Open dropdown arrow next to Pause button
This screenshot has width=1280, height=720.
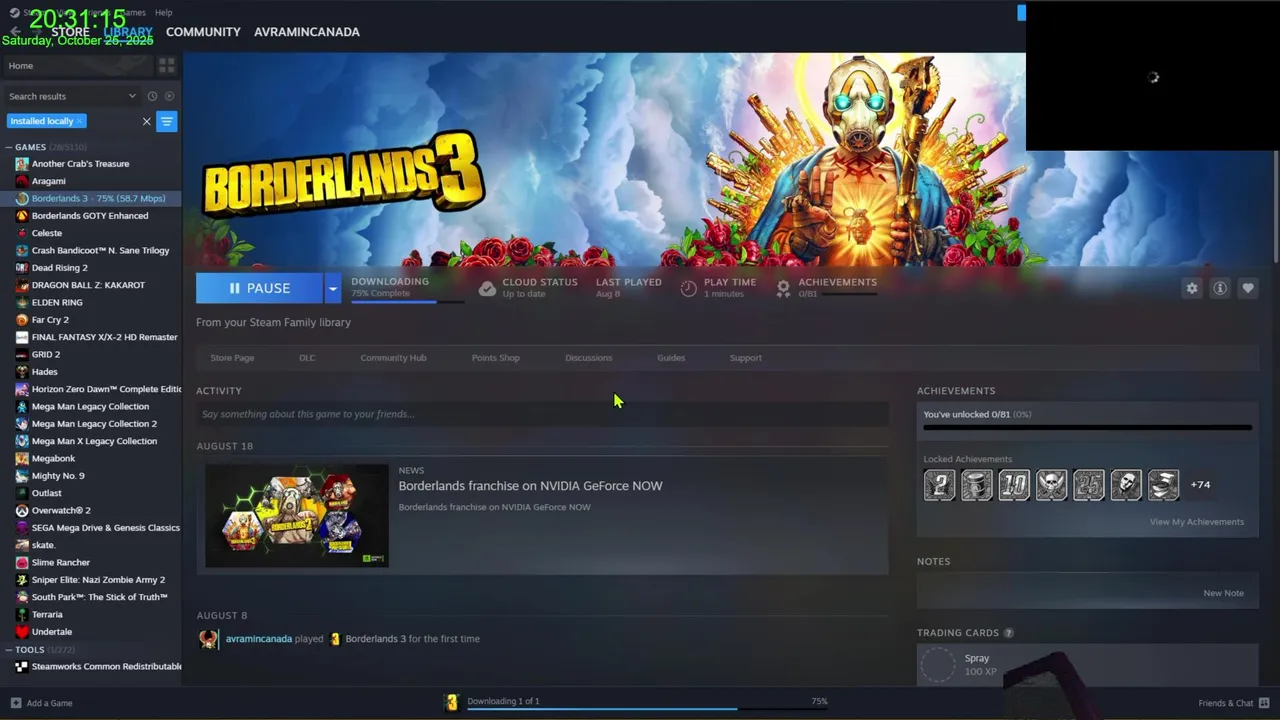click(x=332, y=288)
